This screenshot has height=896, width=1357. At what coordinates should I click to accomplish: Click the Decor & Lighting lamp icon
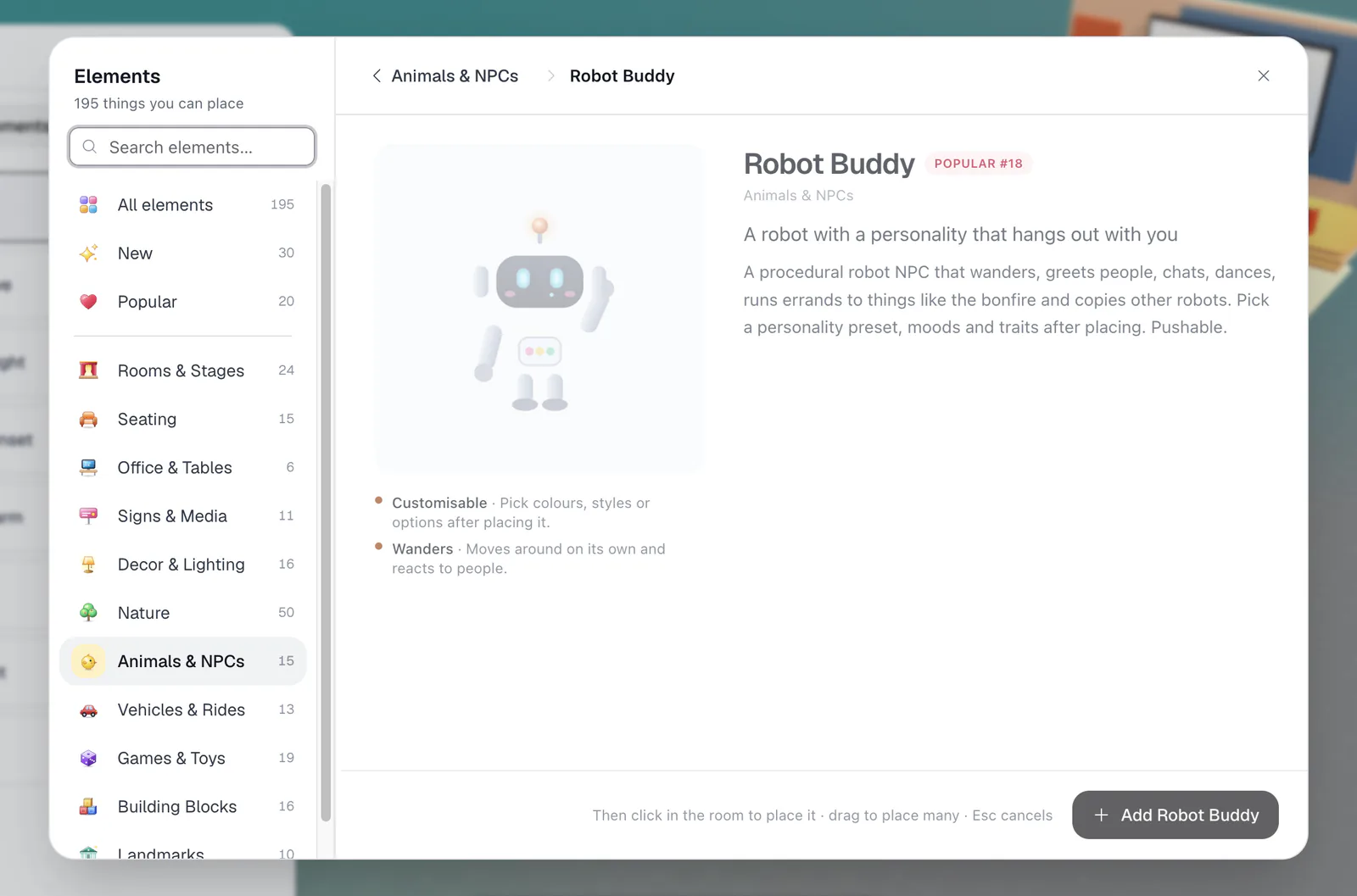pos(88,564)
